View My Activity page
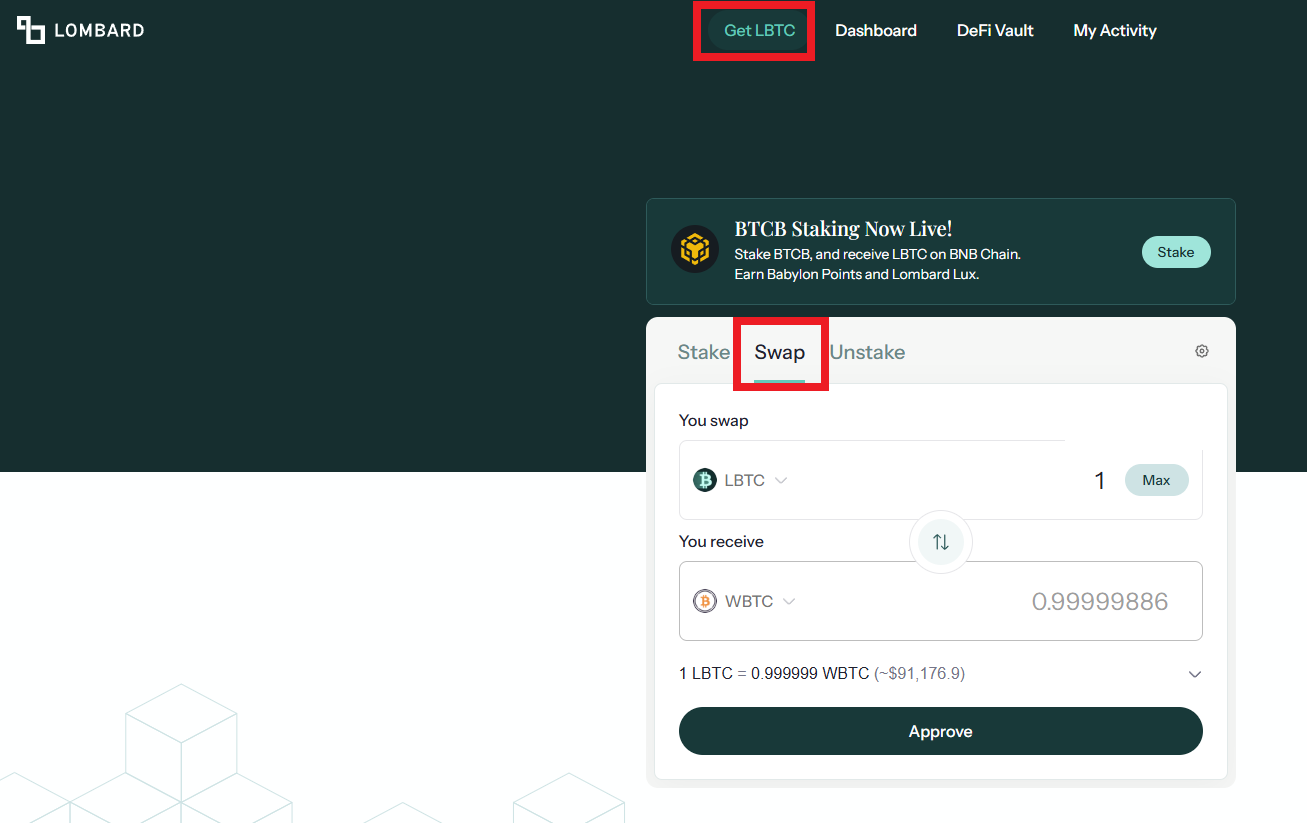The height and width of the screenshot is (823, 1307). click(1115, 31)
